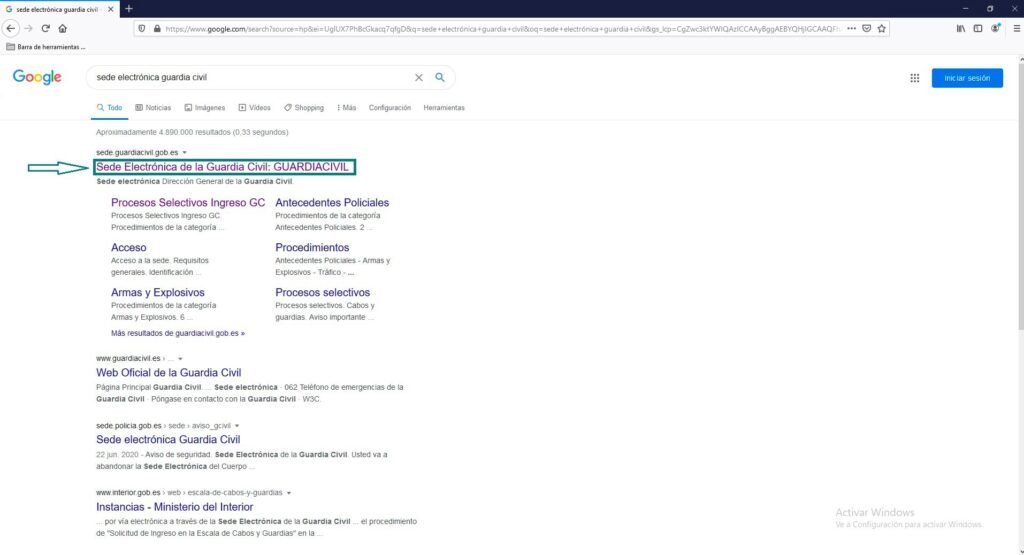Click the page vertical scrollbar
Viewport: 1024px width, 555px height.
pyautogui.click(x=1021, y=196)
